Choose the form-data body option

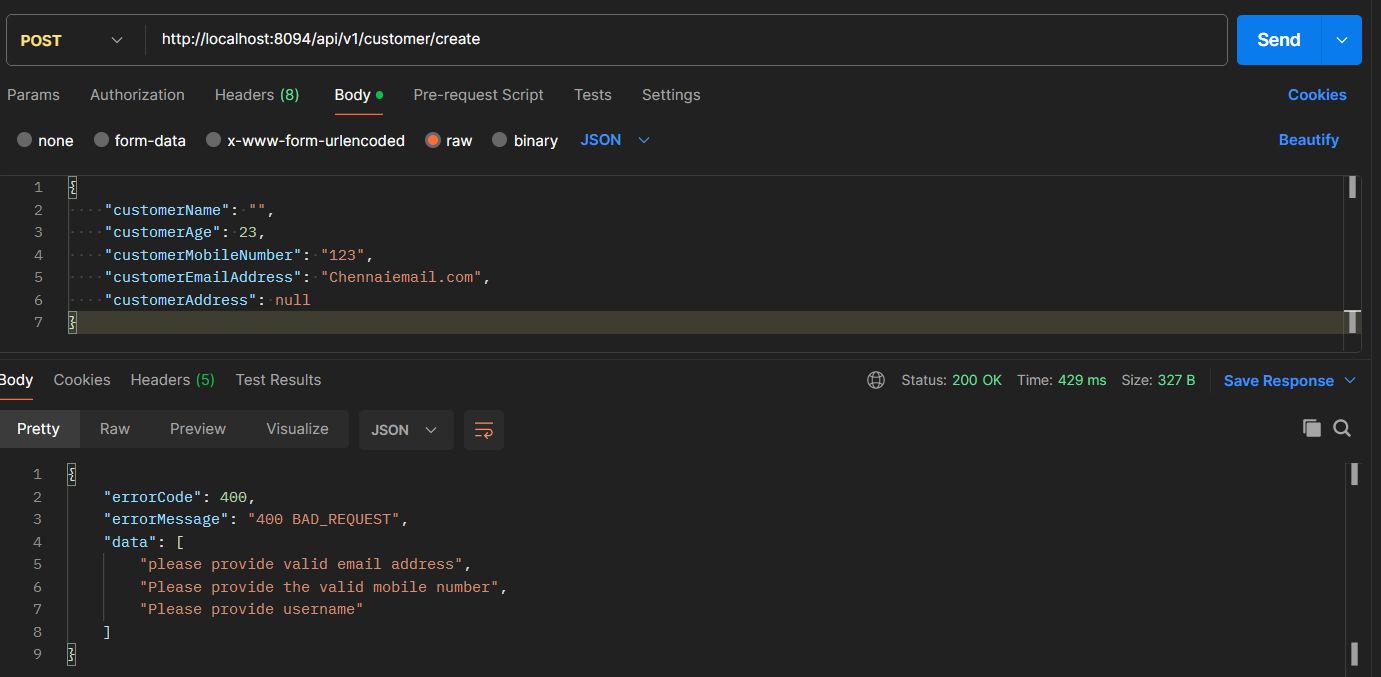point(101,140)
